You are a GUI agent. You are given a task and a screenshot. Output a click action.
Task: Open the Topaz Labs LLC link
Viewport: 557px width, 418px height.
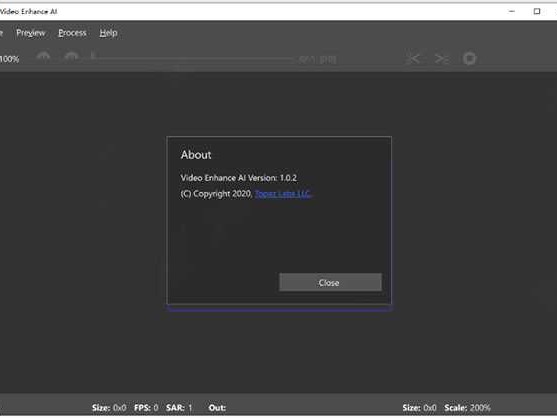tap(283, 194)
